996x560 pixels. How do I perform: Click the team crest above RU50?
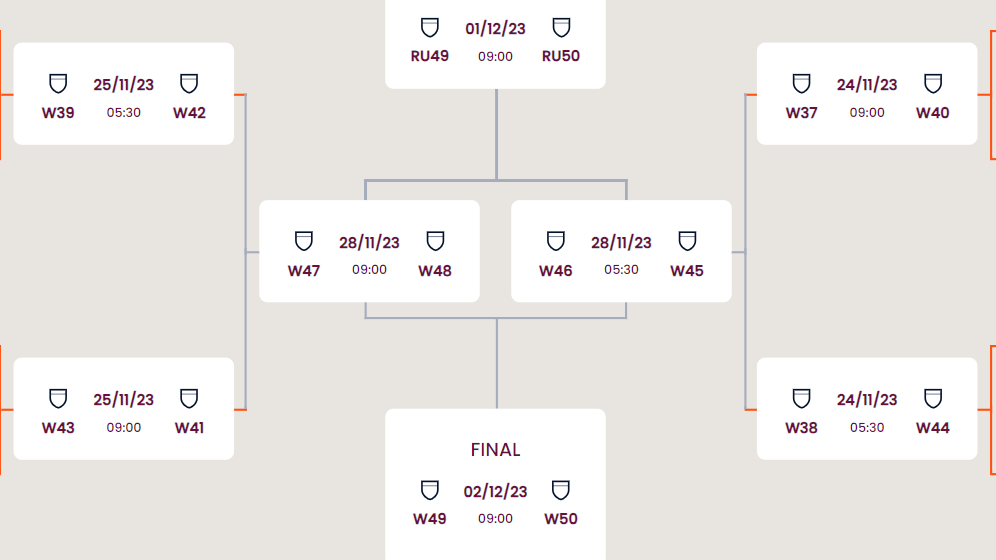[x=561, y=27]
